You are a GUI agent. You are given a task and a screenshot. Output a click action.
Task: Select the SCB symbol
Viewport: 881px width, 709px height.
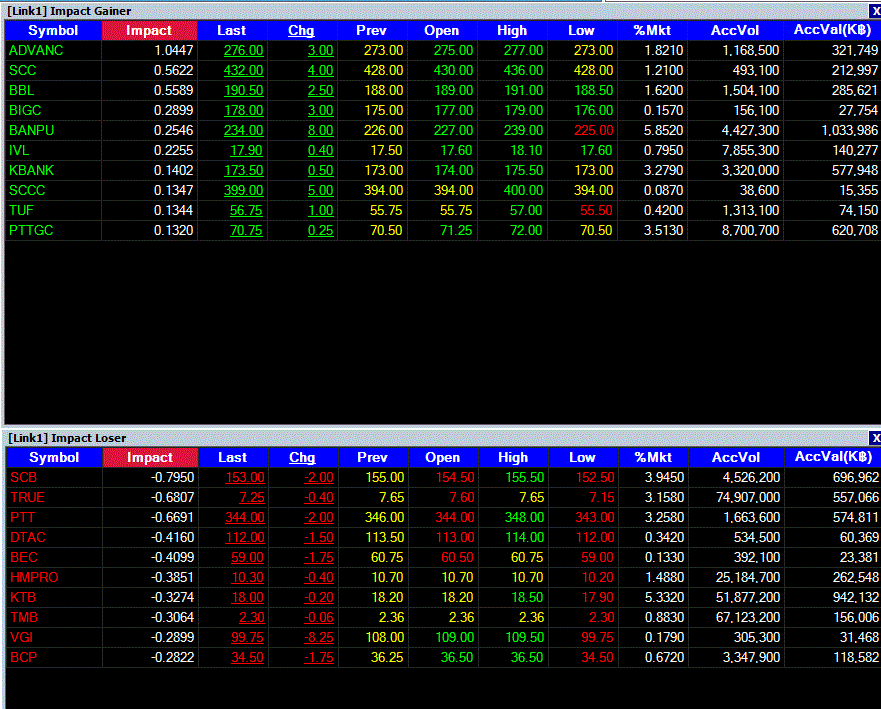[24, 478]
